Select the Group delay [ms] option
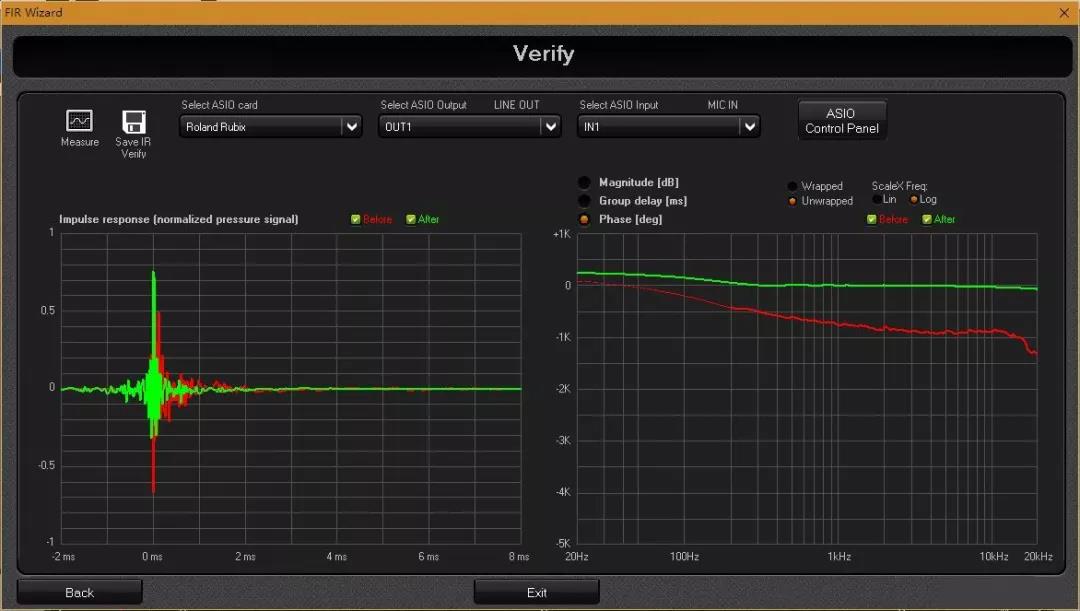Screen dimensions: 1080x611 584,201
